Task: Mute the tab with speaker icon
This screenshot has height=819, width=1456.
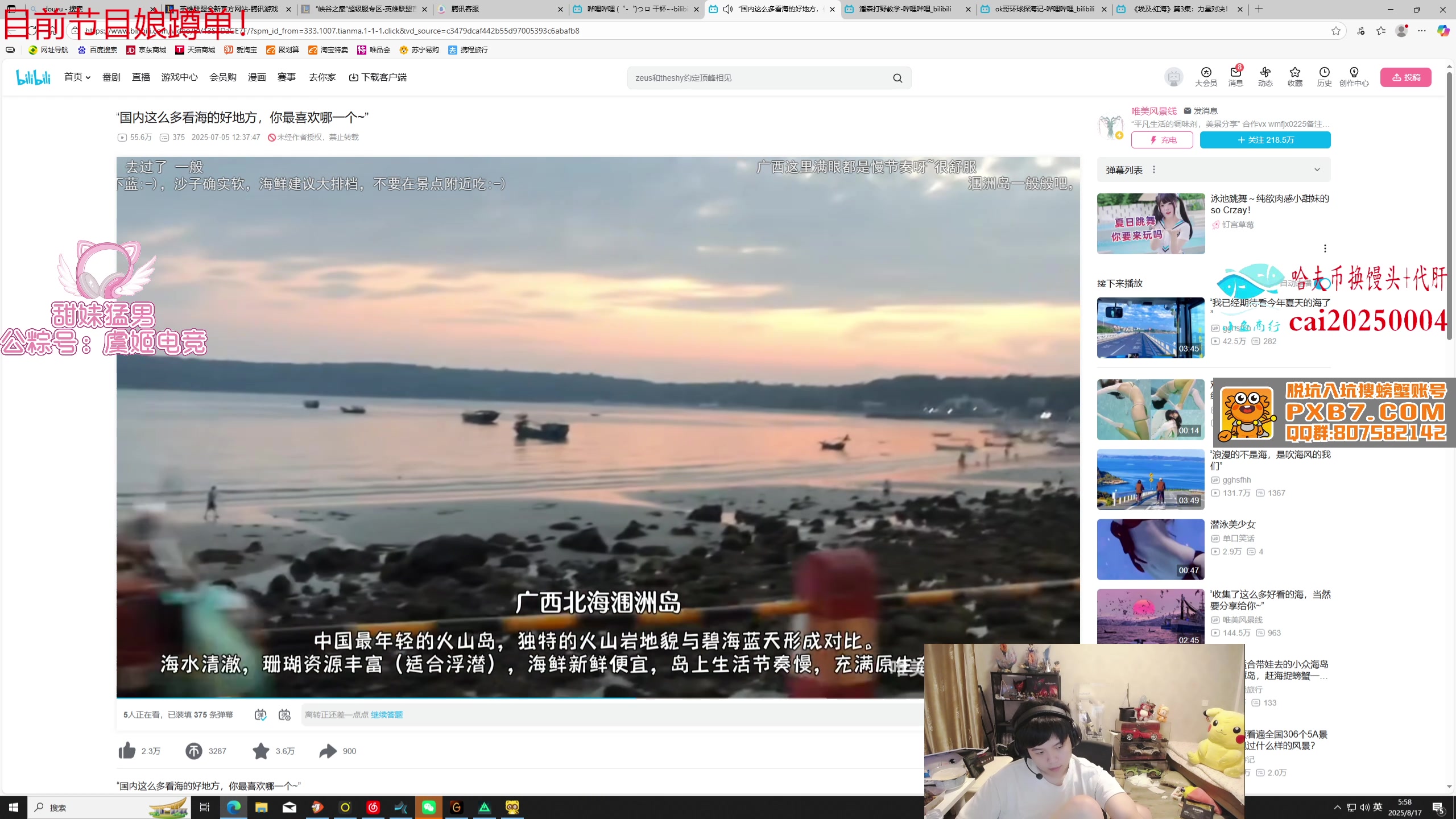Action: click(728, 9)
